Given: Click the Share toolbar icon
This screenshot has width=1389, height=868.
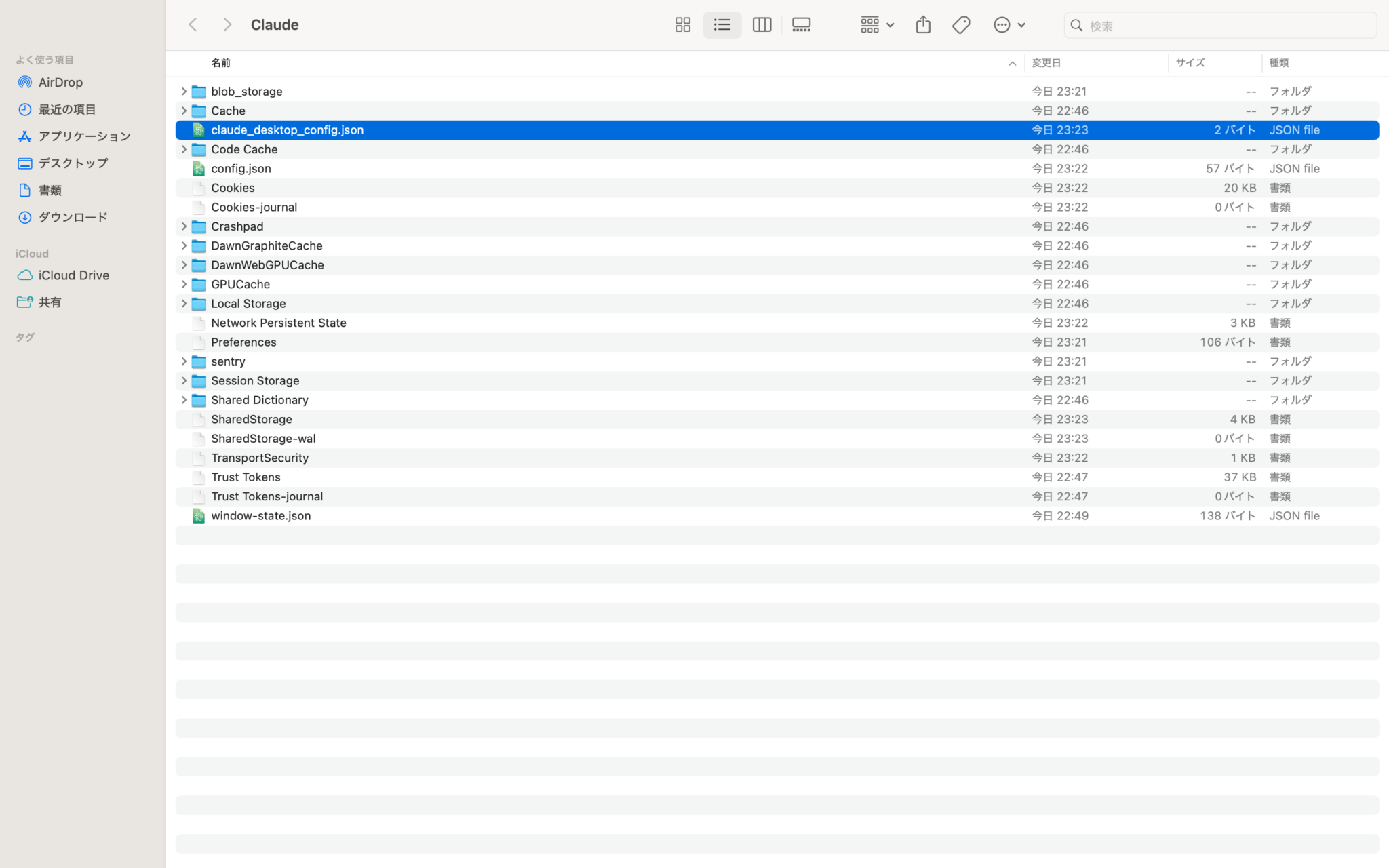Looking at the screenshot, I should (x=922, y=25).
